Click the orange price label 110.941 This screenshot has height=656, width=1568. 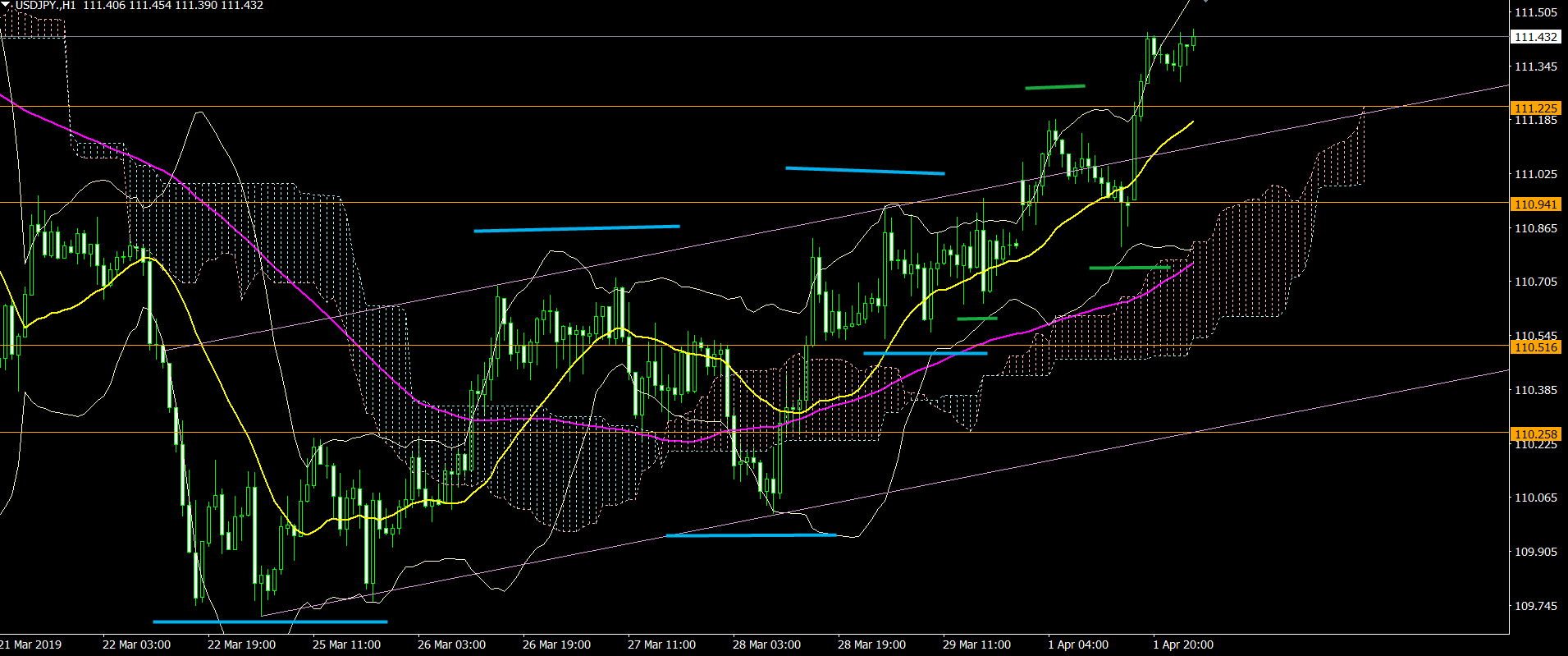point(1535,204)
